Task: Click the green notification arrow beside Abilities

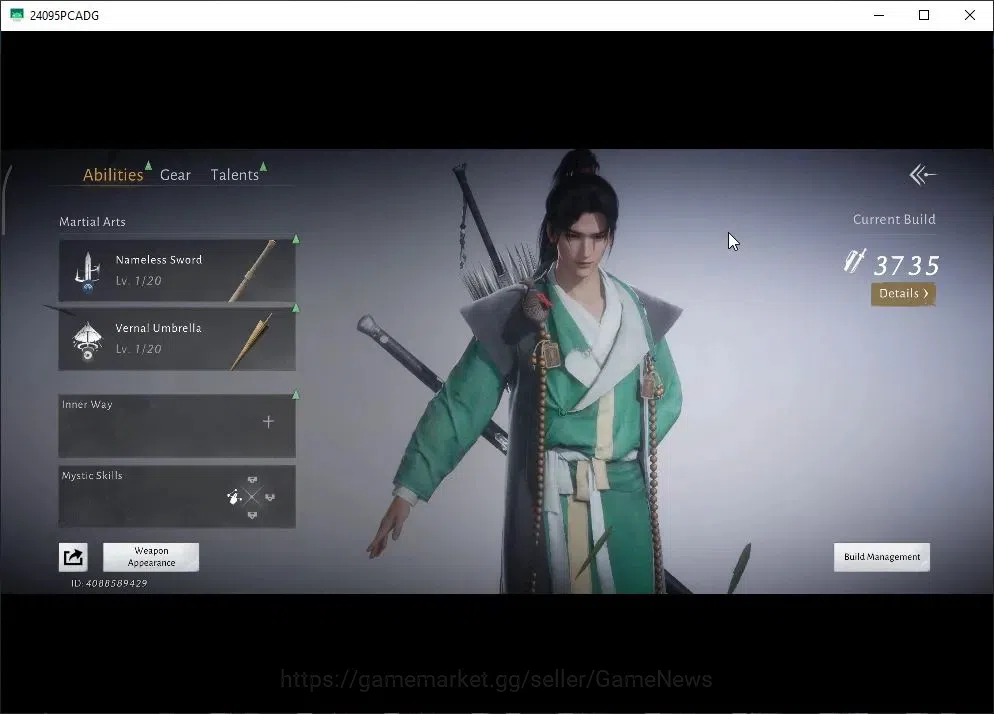Action: 148,166
